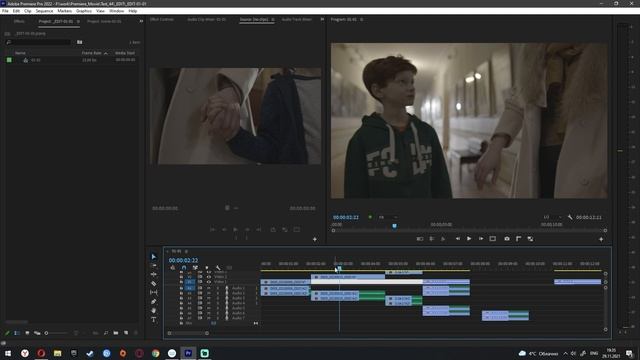The height and width of the screenshot is (360, 640).
Task: Click Premiere Pro icon in Windows taskbar
Action: pyautogui.click(x=188, y=353)
